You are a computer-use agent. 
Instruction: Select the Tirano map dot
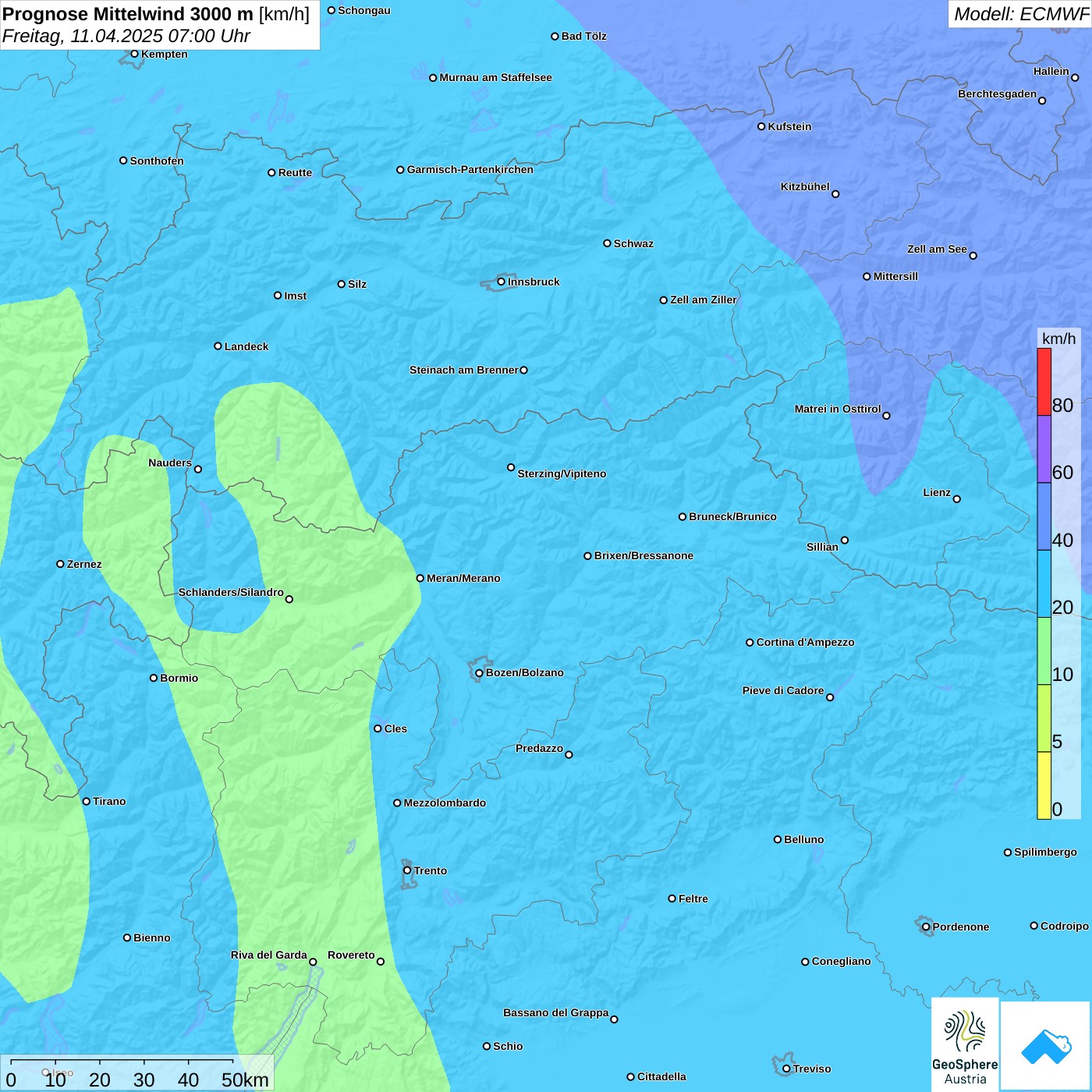87,801
